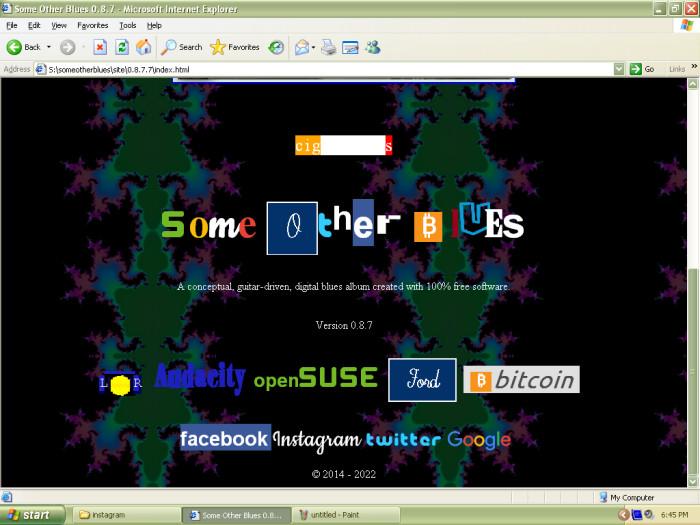Screen dimensions: 700x525
Task: Open the Help menu
Action: tap(154, 25)
